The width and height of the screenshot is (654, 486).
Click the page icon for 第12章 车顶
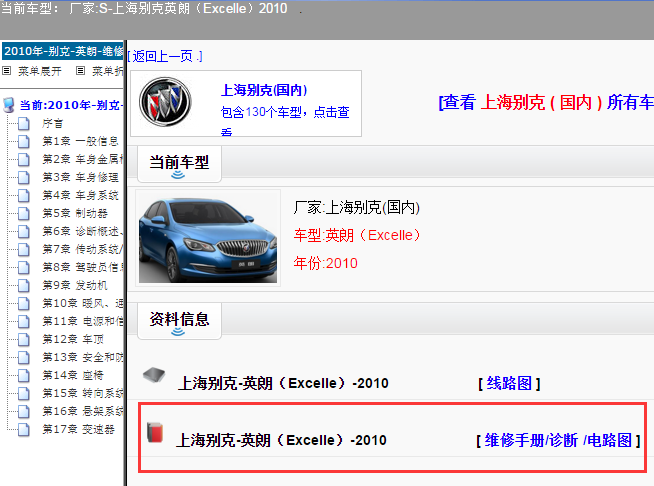click(x=24, y=339)
